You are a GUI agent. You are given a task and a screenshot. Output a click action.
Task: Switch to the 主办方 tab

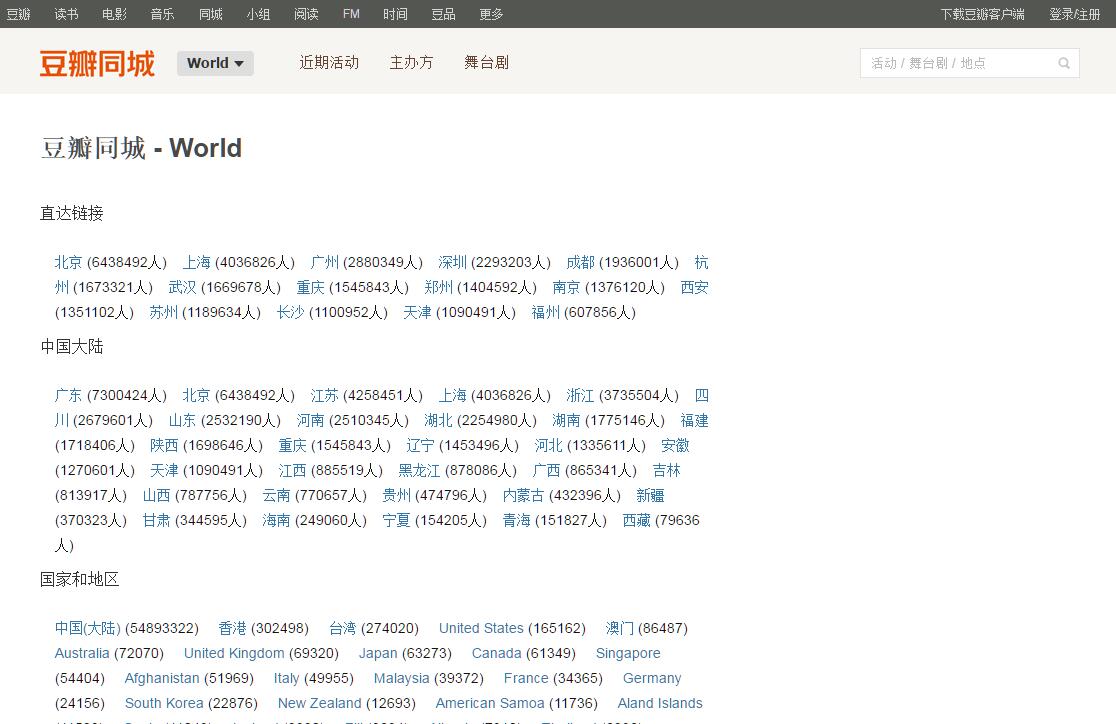click(411, 62)
